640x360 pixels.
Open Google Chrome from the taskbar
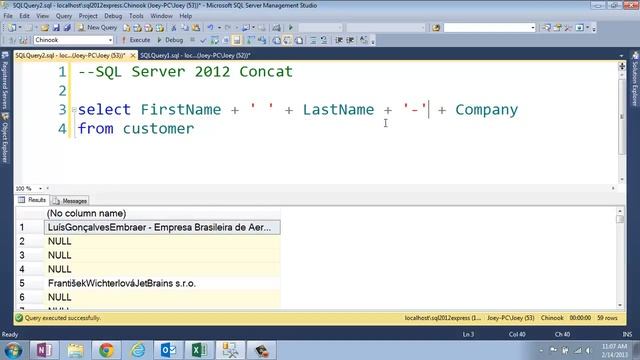click(x=106, y=350)
